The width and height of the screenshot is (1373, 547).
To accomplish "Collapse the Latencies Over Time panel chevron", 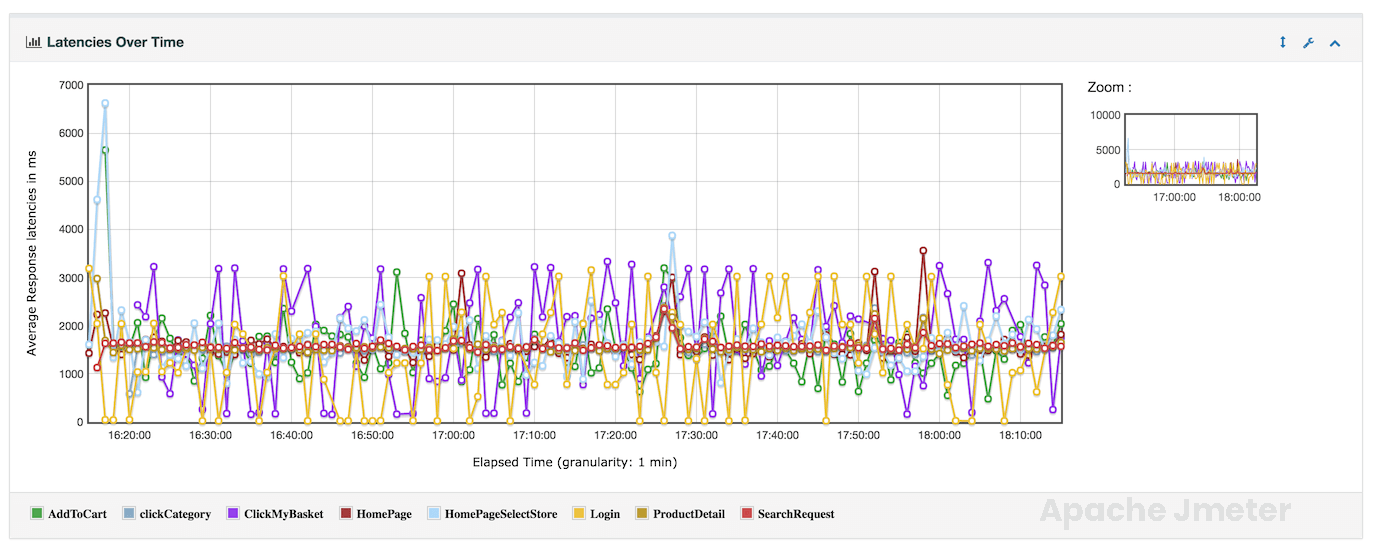I will [1334, 43].
